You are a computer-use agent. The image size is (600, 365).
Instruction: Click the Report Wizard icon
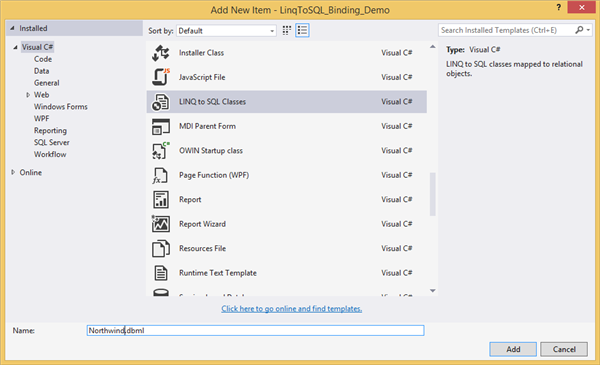click(161, 224)
